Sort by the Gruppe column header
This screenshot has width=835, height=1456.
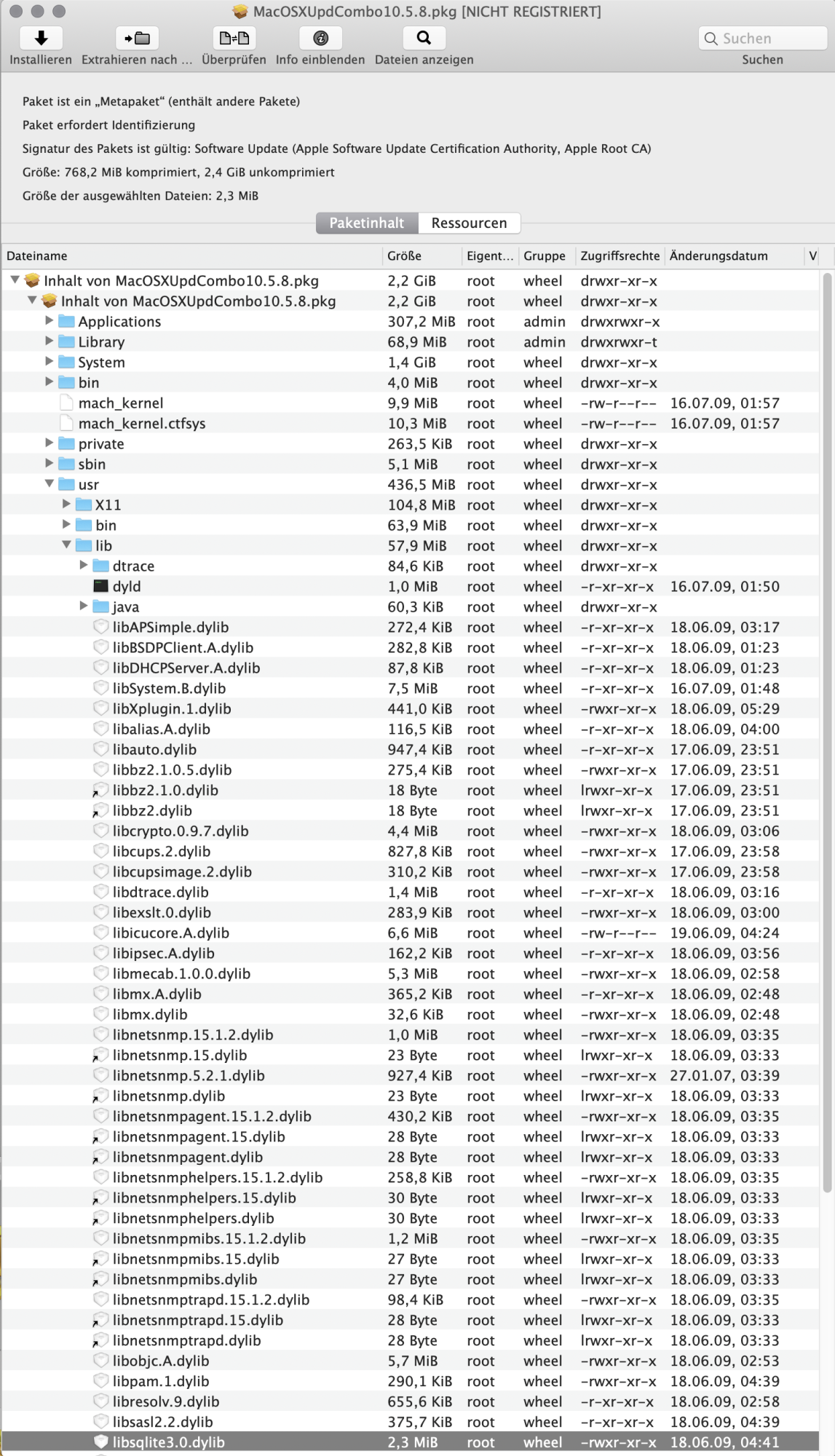click(x=546, y=256)
